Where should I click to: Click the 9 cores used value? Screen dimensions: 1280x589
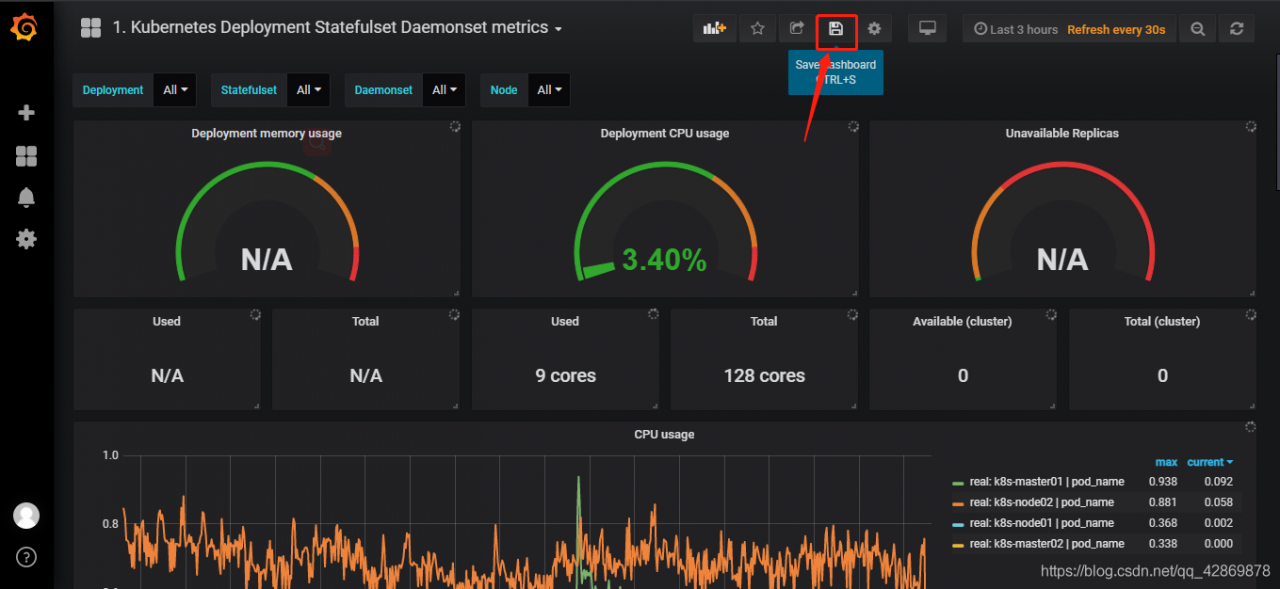(x=565, y=376)
